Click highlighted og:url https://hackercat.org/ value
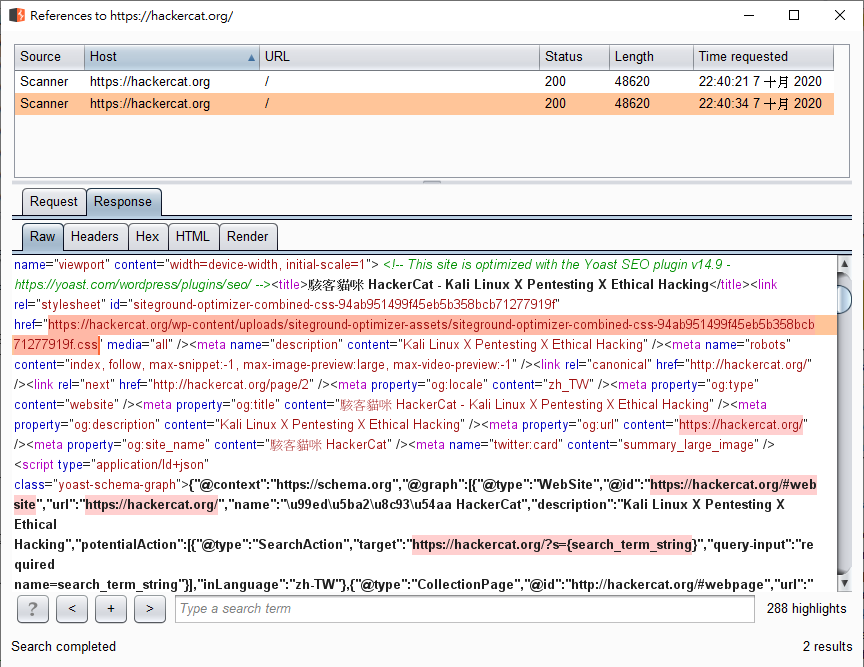Screen dimensions: 864x667 tap(741, 424)
